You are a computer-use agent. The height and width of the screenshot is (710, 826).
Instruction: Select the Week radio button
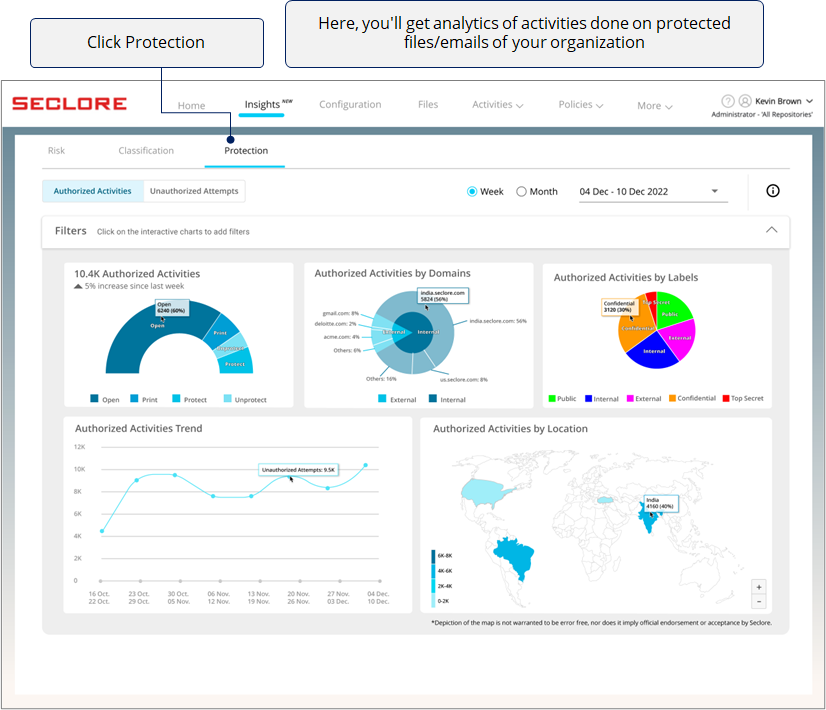coord(472,191)
